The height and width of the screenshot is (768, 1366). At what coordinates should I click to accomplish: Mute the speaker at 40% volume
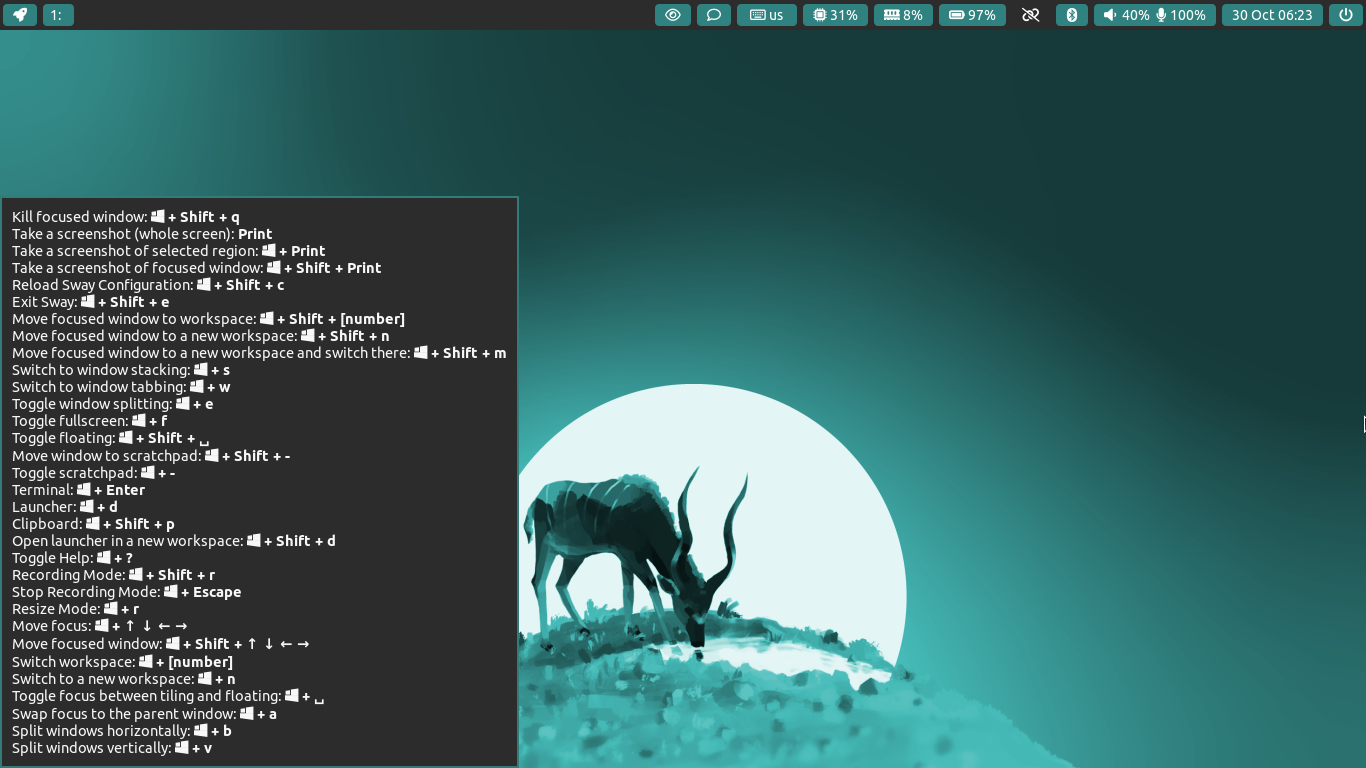pos(1126,15)
